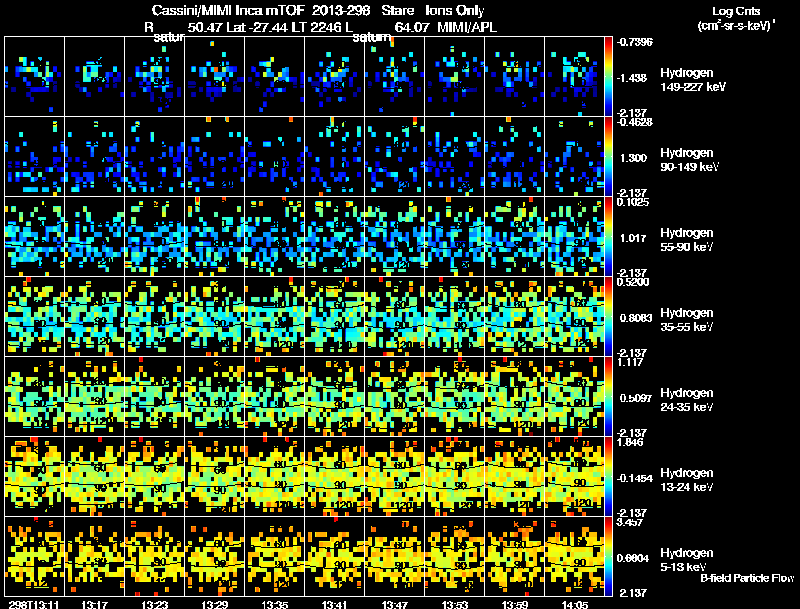Click the 'Hydrogen 35-55 keV' row label
The width and height of the screenshot is (800, 609).
pos(687,320)
